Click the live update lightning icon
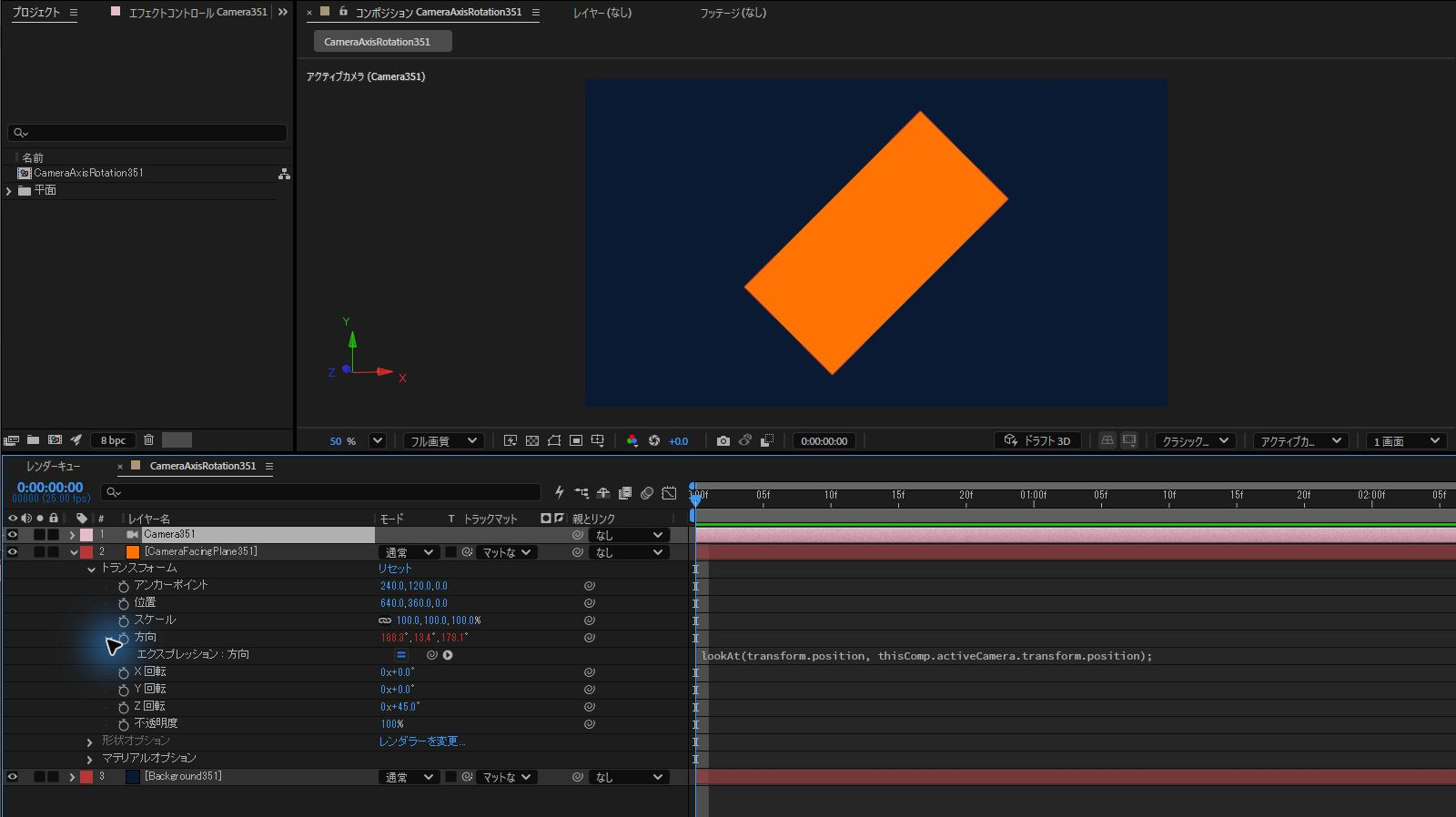 tap(560, 493)
